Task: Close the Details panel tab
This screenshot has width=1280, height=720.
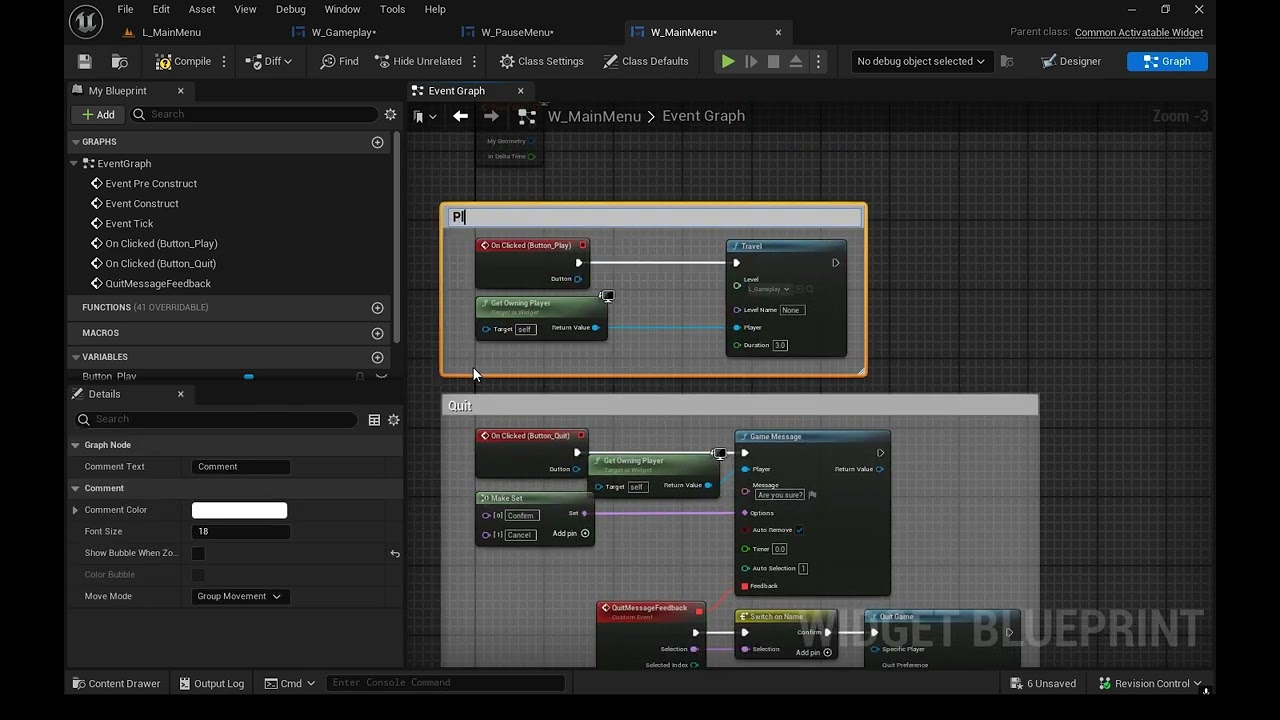Action: (181, 394)
